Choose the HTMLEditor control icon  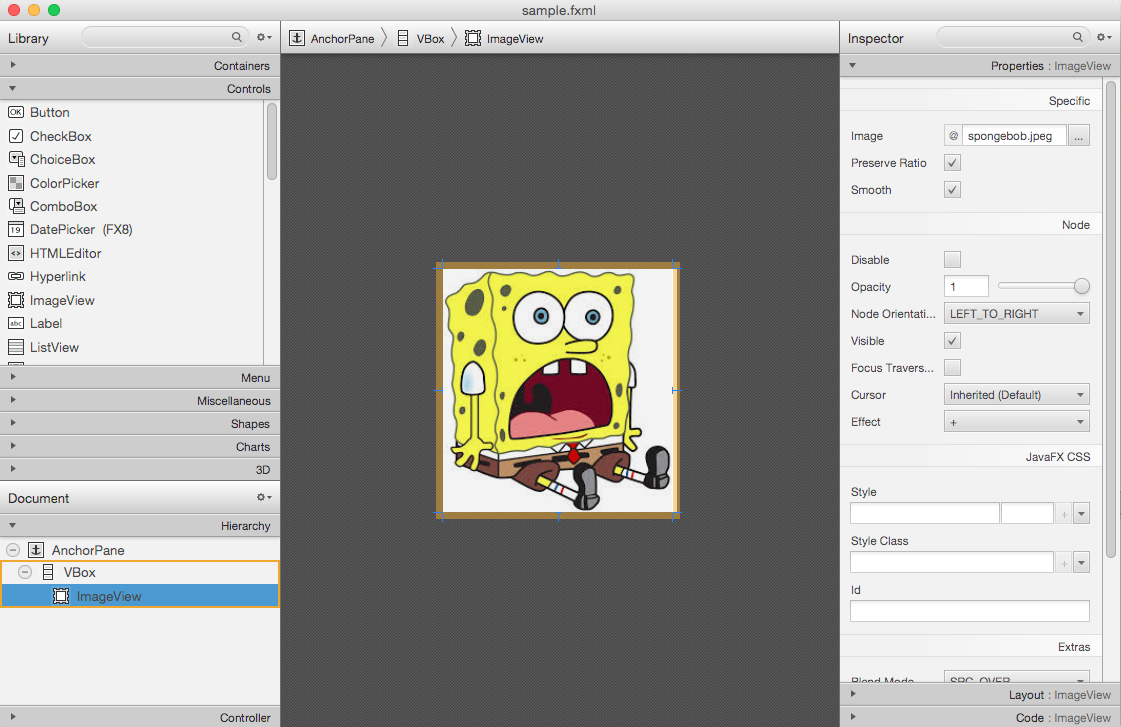click(16, 253)
